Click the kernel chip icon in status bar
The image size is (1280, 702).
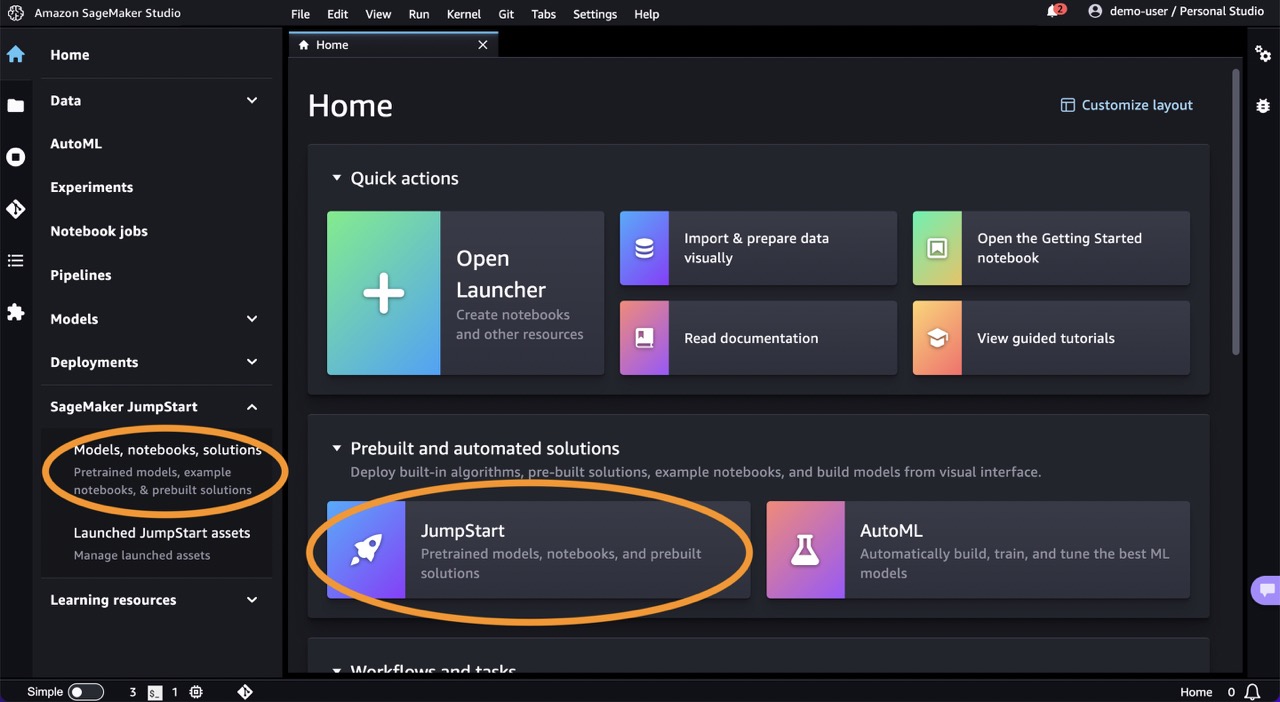[x=196, y=692]
